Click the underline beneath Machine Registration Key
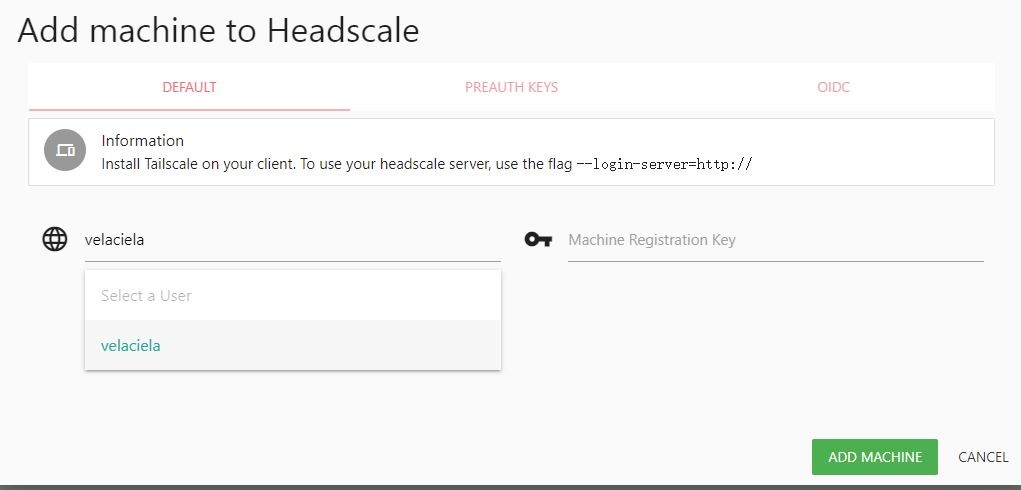The width and height of the screenshot is (1021, 490). (776, 262)
